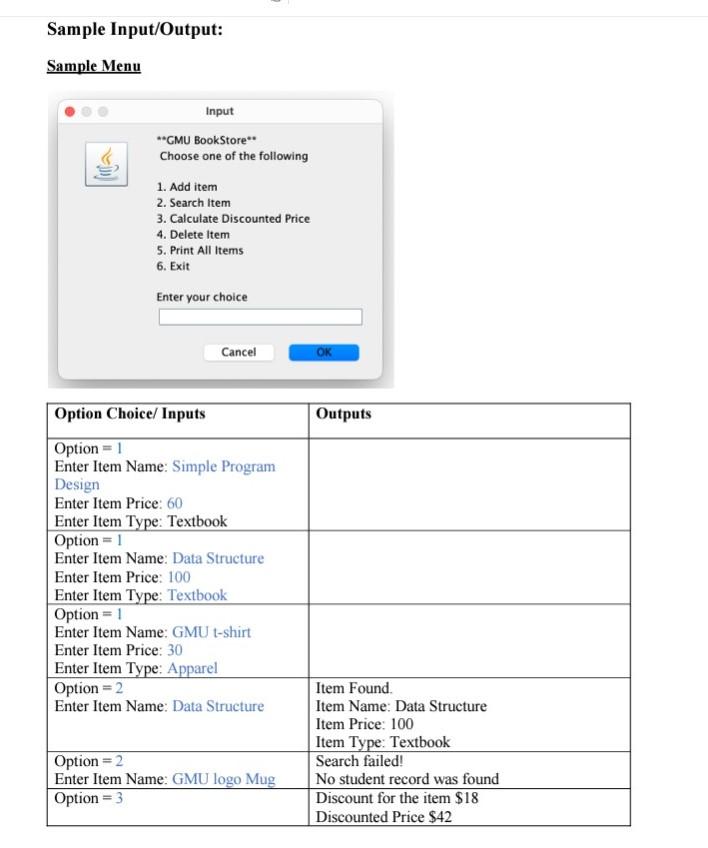The image size is (708, 848).
Task: Click menu line '1. Add item'
Action: (187, 187)
